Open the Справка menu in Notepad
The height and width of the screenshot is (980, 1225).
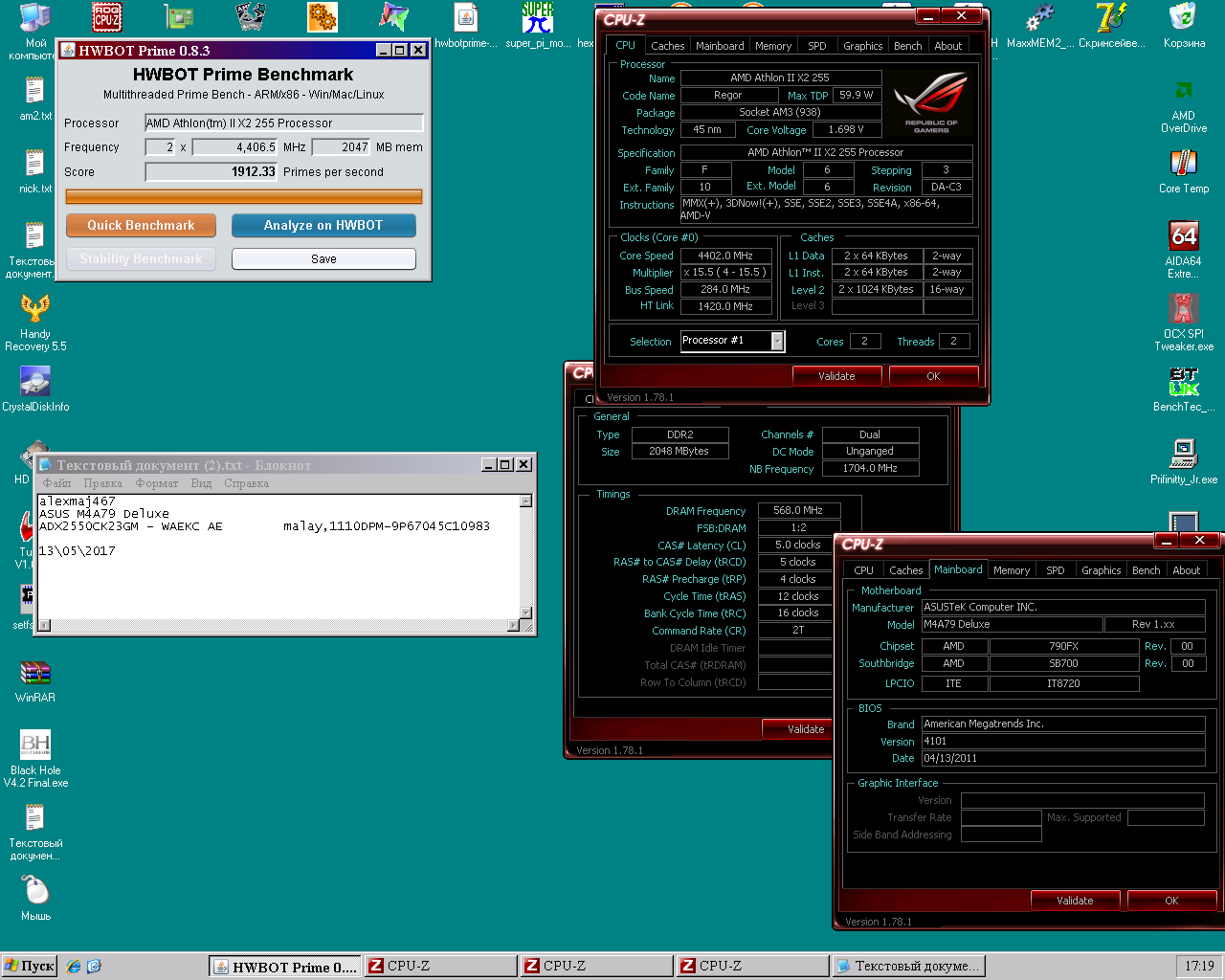click(246, 483)
